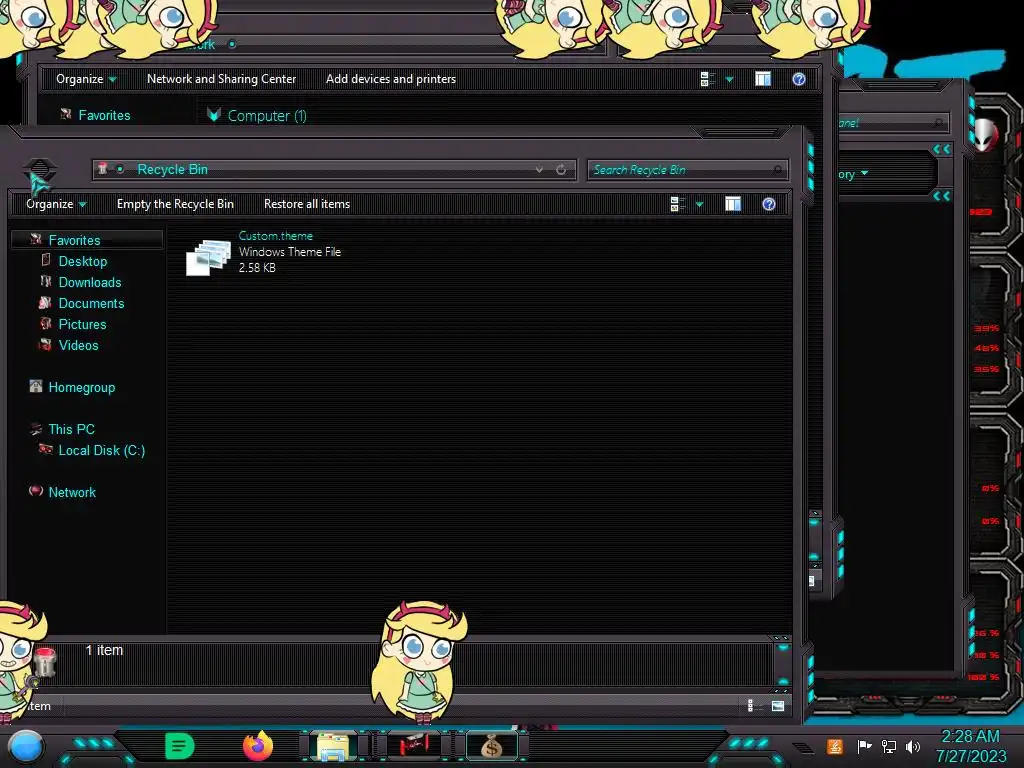This screenshot has height=768, width=1024.
Task: Select Network in the Recycle Bin navigation pane
Action: (x=72, y=492)
